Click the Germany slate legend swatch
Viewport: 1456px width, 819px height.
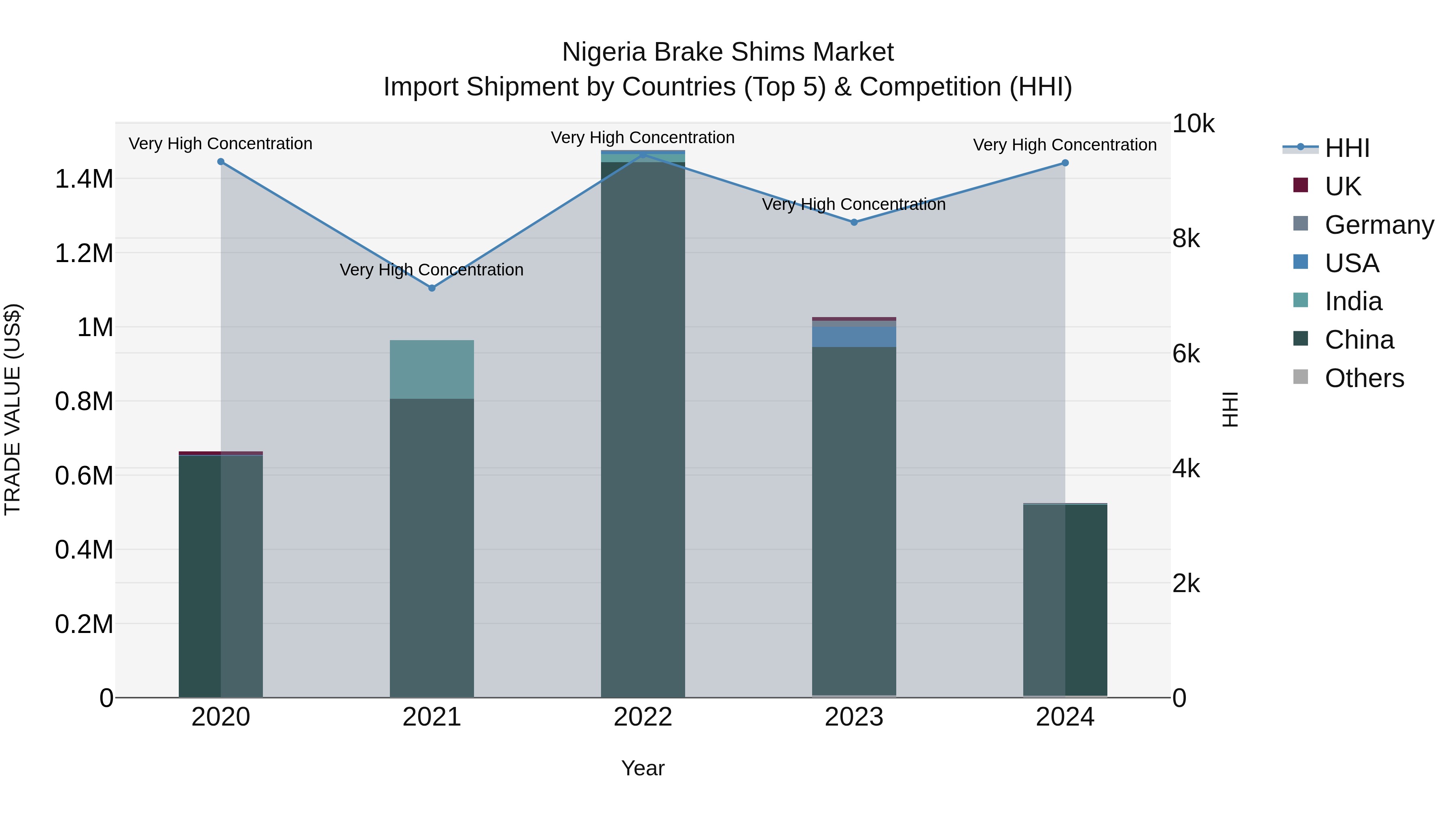[1301, 223]
